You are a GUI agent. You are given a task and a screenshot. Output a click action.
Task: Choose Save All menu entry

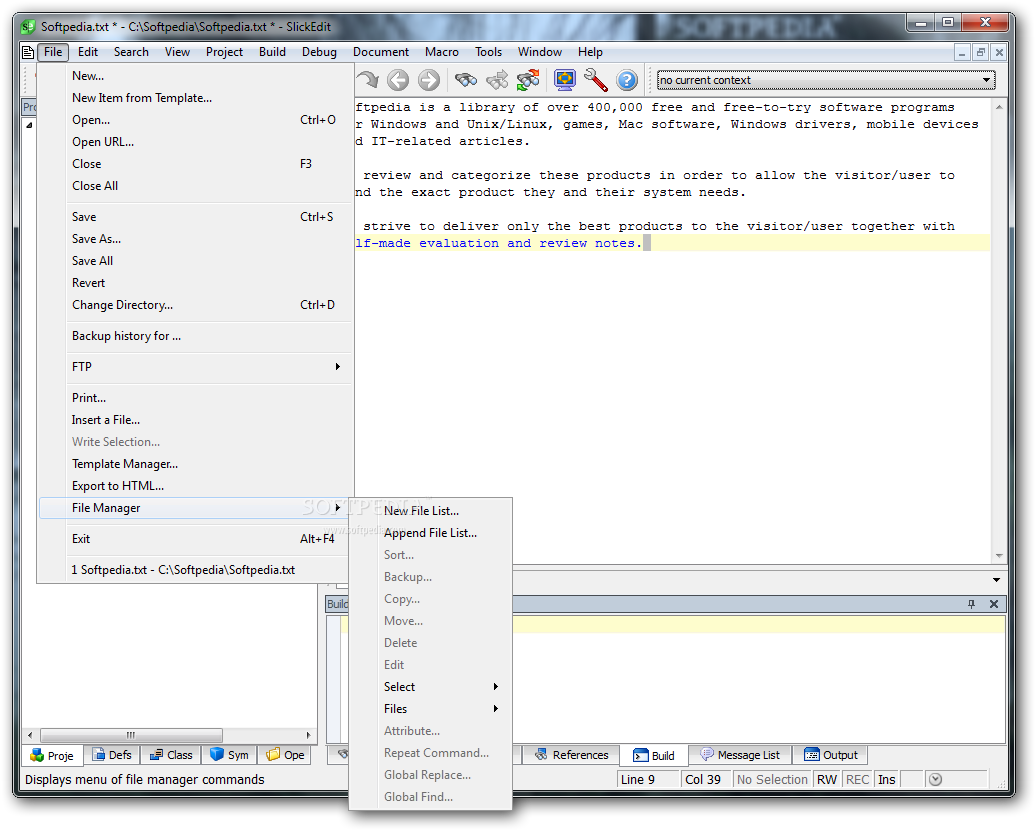tap(193, 261)
